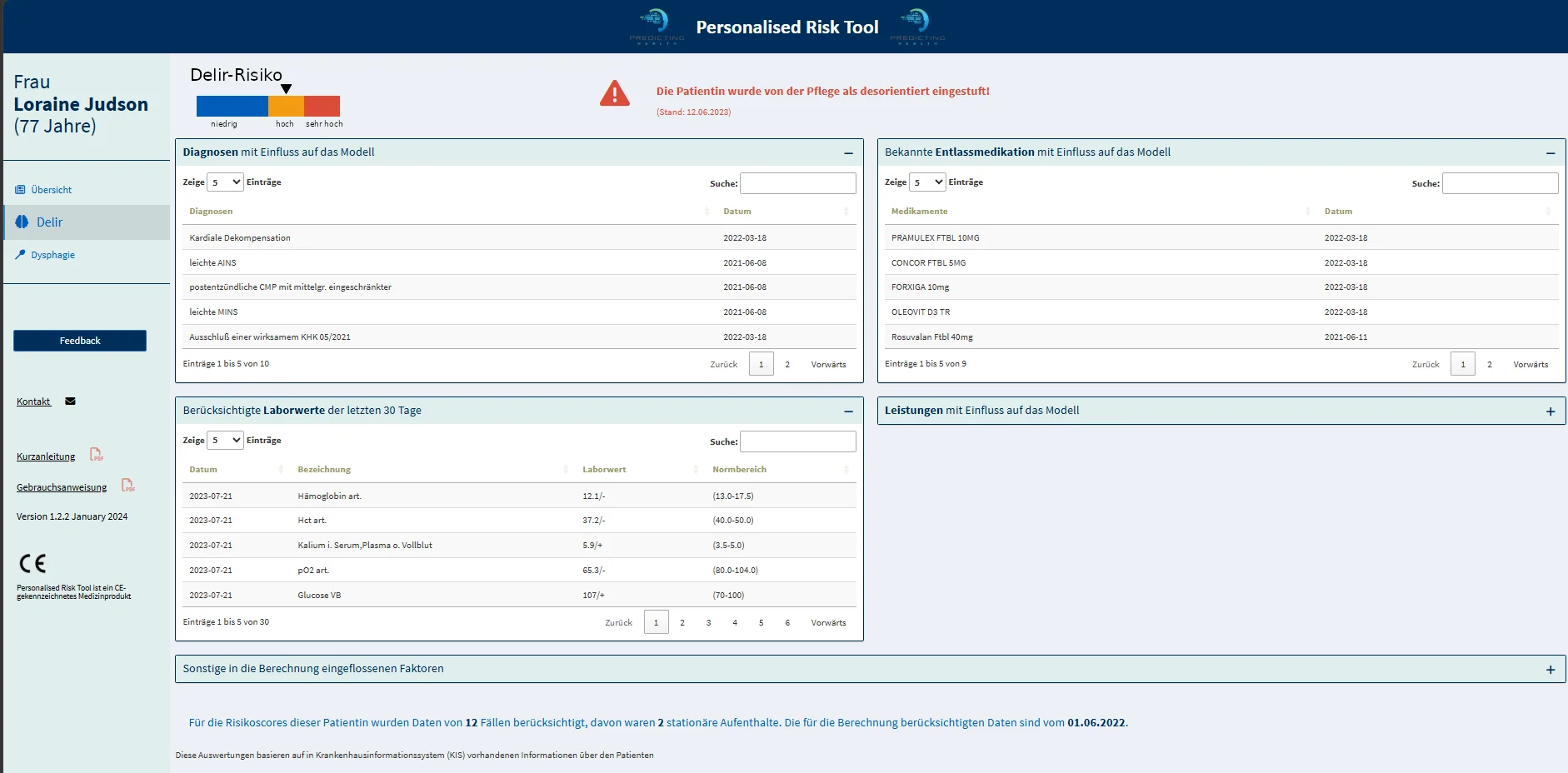Click Vorwärts in Entlassmedikation table

click(1531, 364)
